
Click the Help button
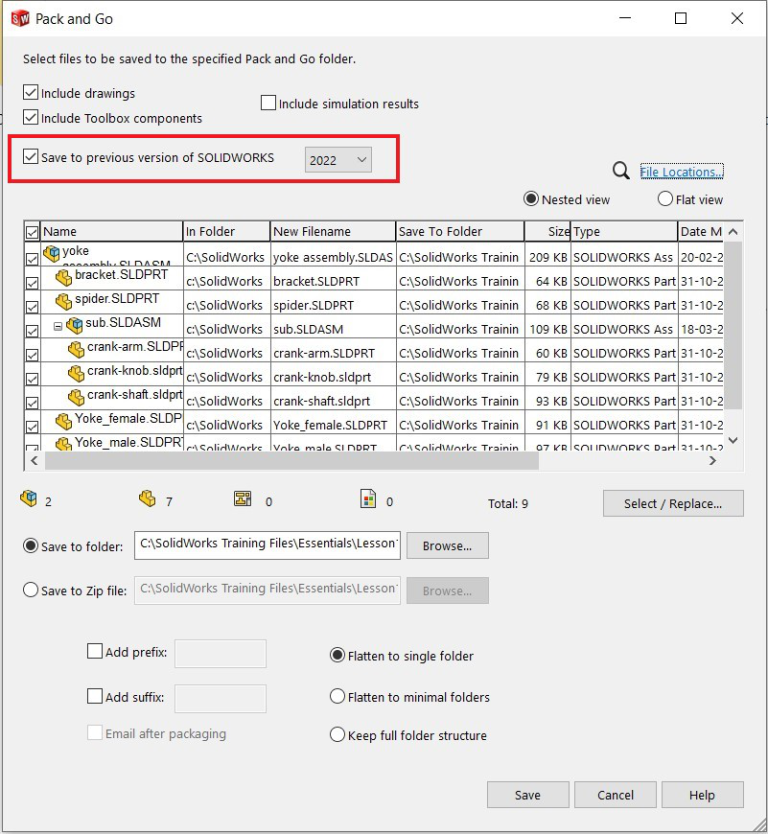(702, 795)
